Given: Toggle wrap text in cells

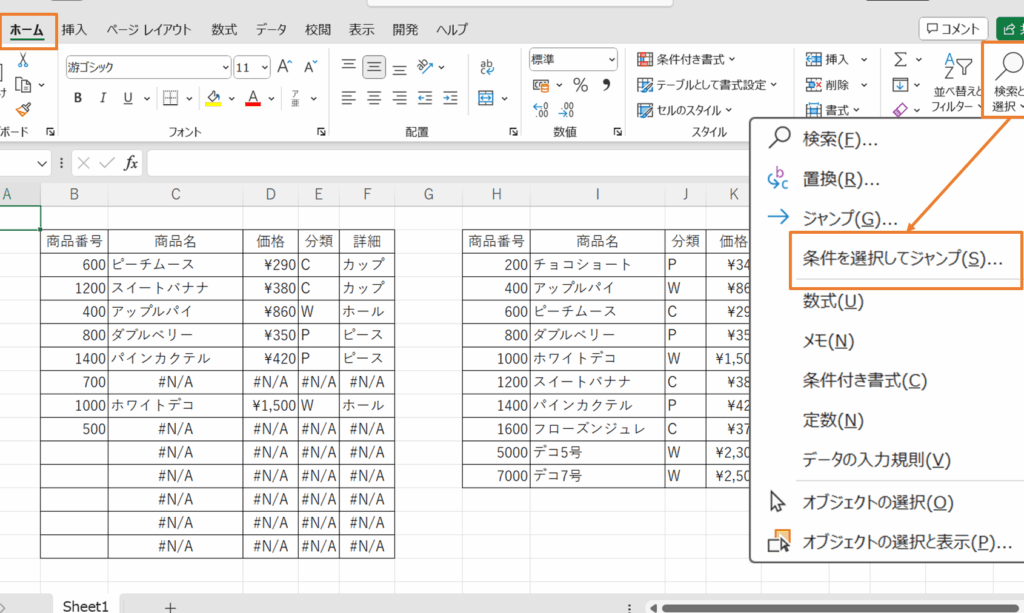Looking at the screenshot, I should (x=487, y=67).
